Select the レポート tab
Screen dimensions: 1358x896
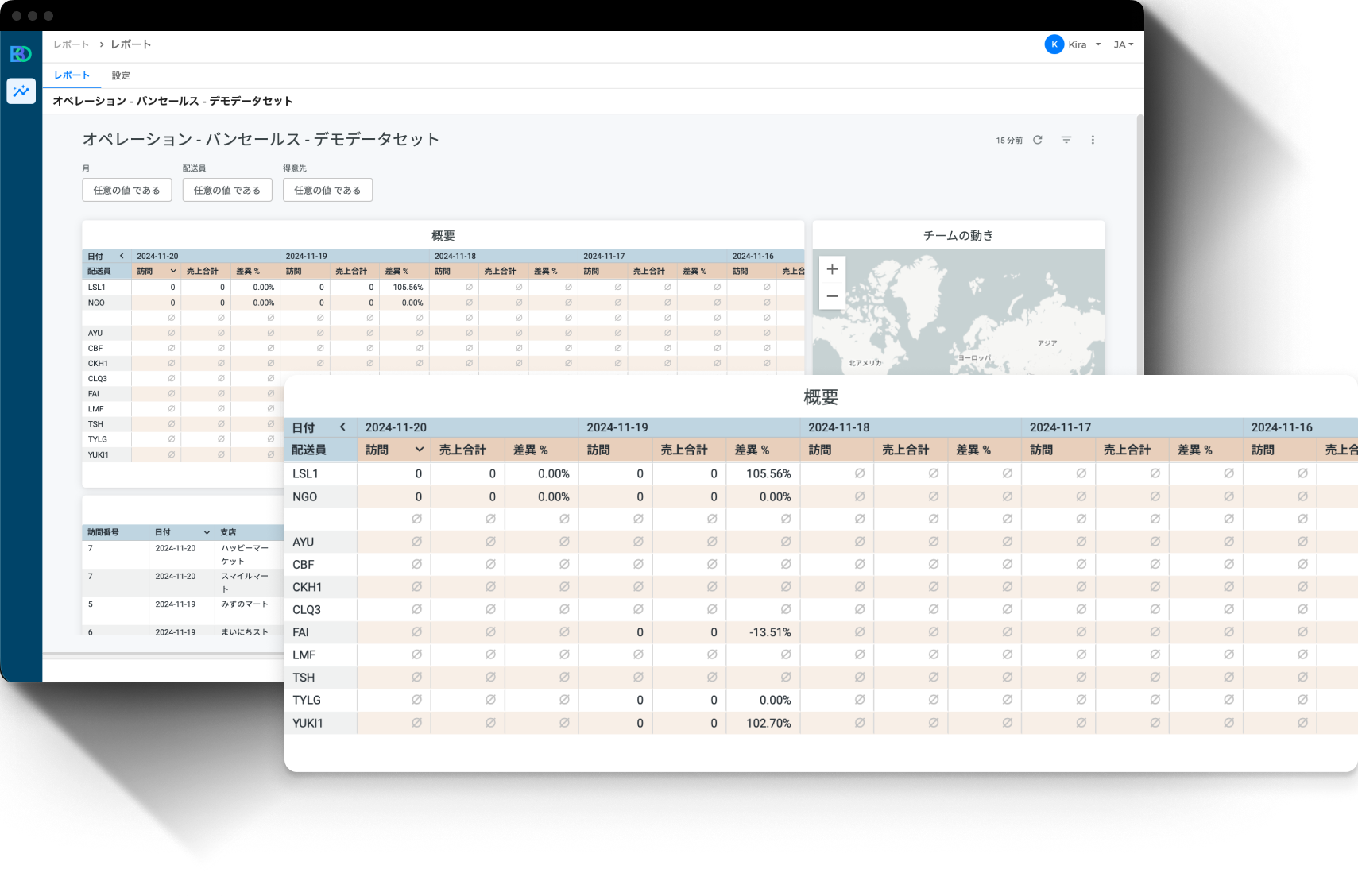[x=72, y=75]
